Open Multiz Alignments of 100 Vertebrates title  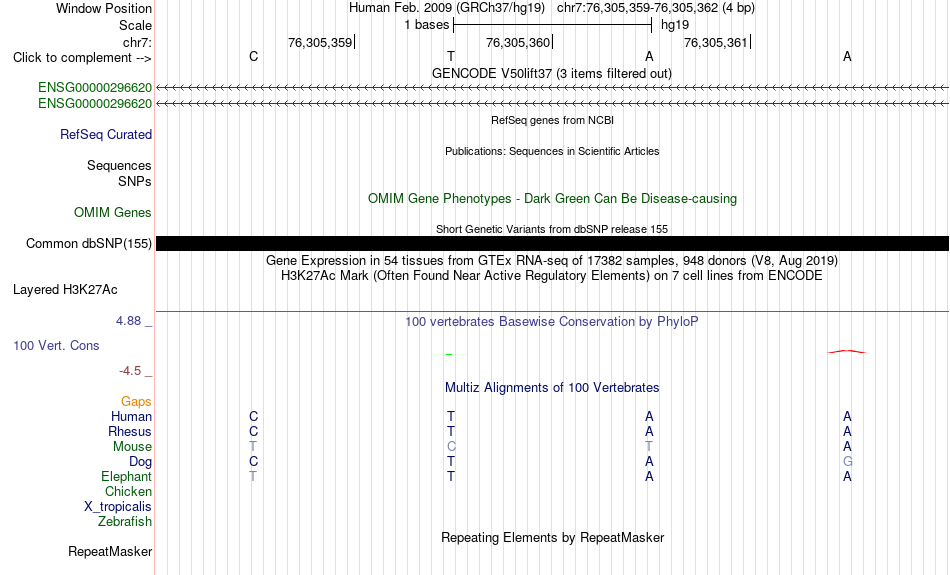click(552, 388)
